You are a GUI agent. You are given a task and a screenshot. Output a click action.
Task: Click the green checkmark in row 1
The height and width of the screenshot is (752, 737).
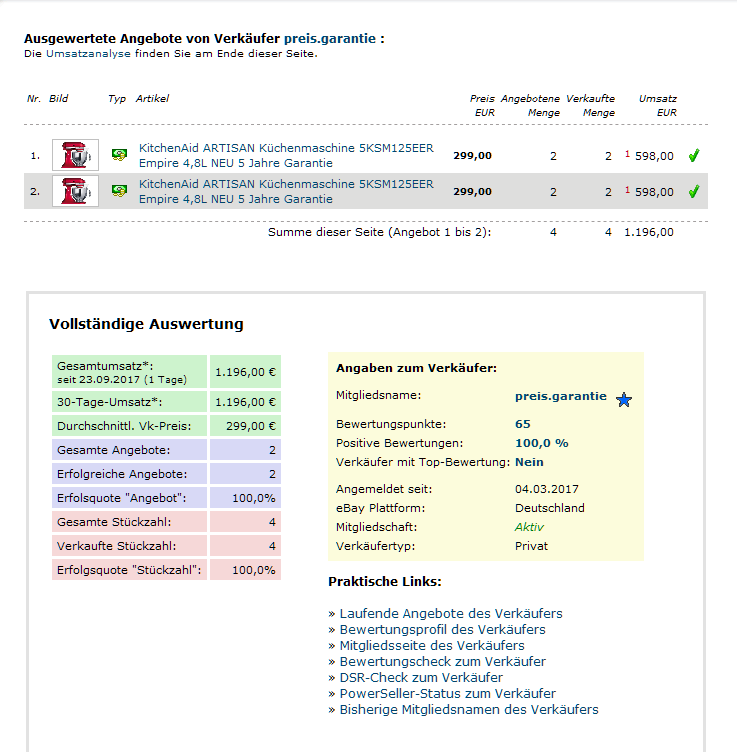click(x=694, y=156)
